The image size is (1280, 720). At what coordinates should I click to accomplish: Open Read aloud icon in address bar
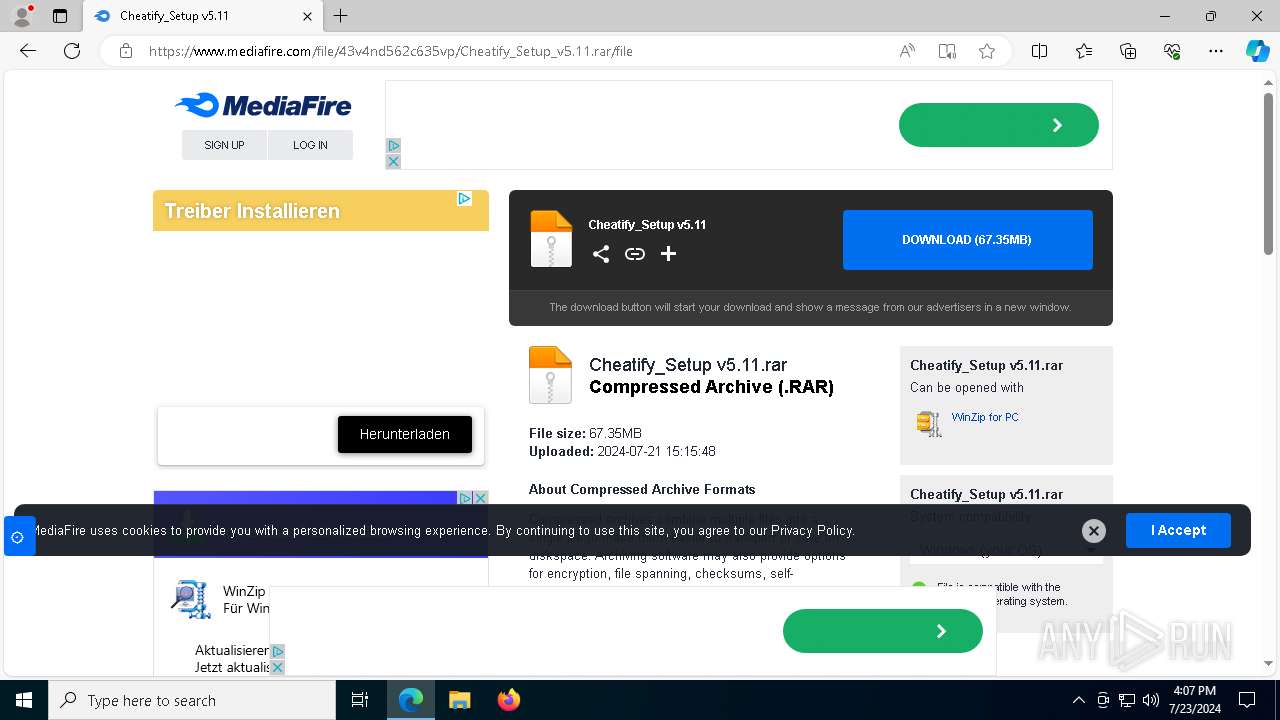pos(907,51)
